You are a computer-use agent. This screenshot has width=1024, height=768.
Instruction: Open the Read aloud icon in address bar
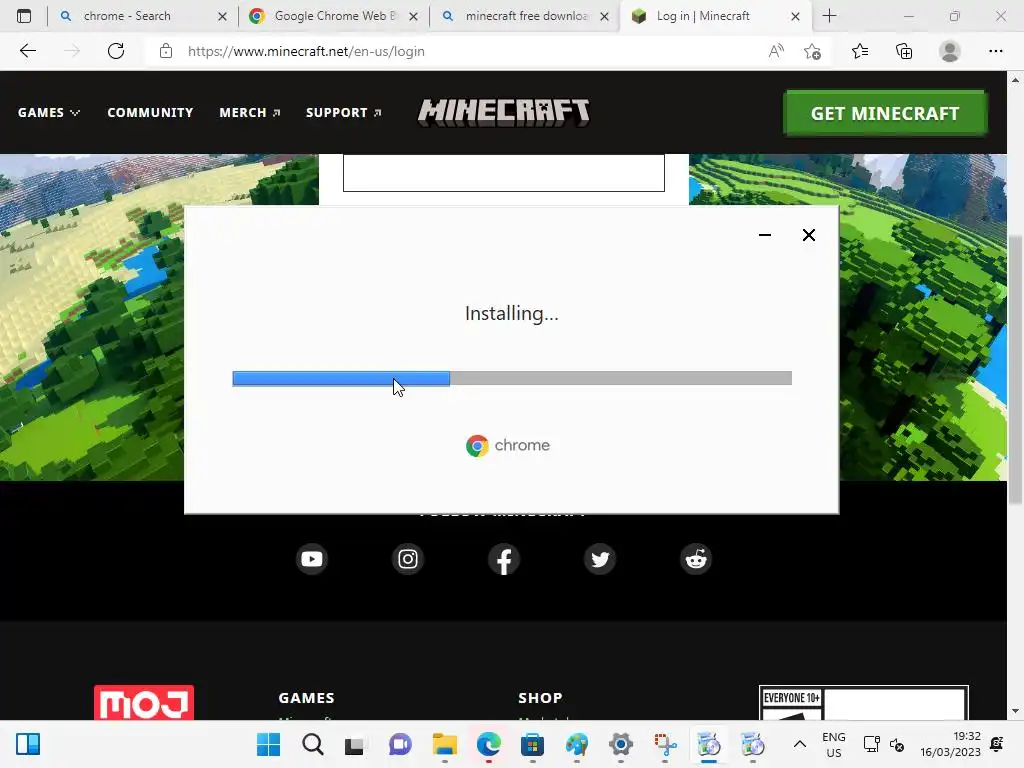pyautogui.click(x=776, y=51)
